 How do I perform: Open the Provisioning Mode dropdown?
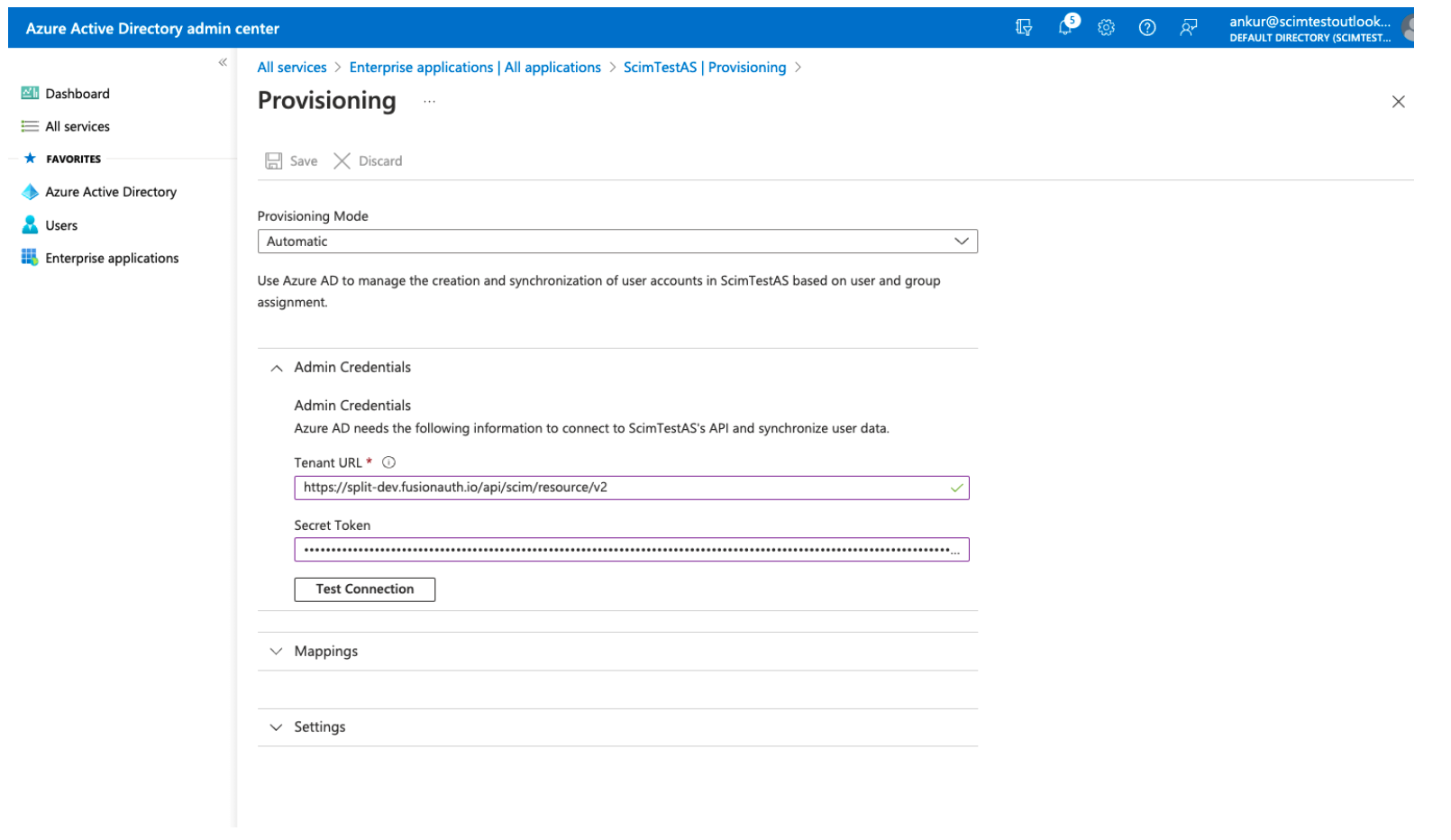tap(616, 242)
